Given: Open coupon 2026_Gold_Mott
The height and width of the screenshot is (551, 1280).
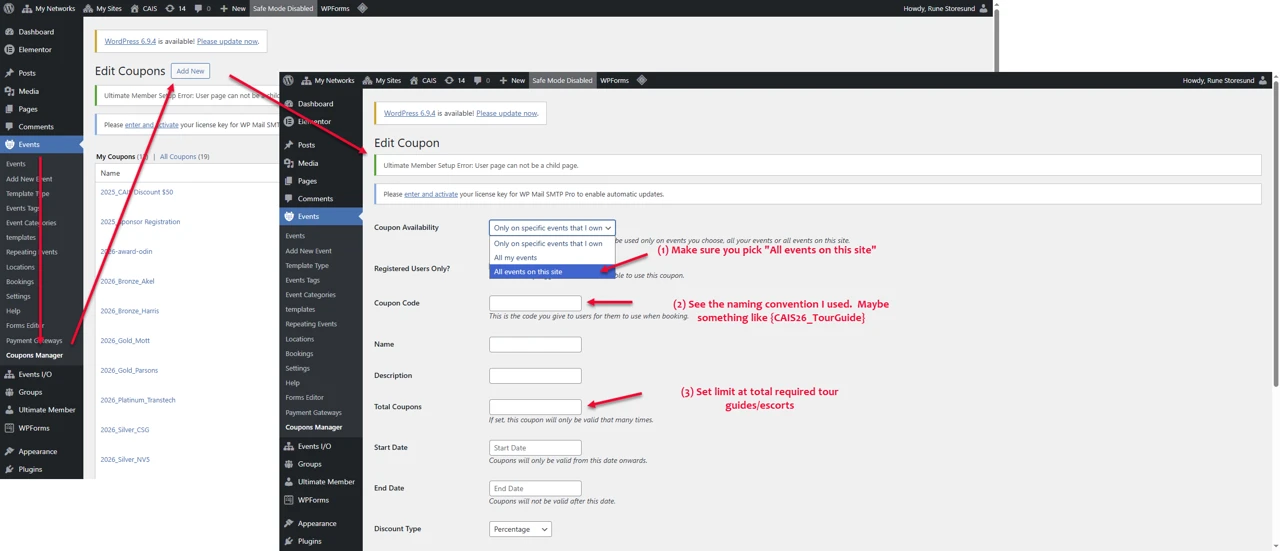Looking at the screenshot, I should click(125, 341).
